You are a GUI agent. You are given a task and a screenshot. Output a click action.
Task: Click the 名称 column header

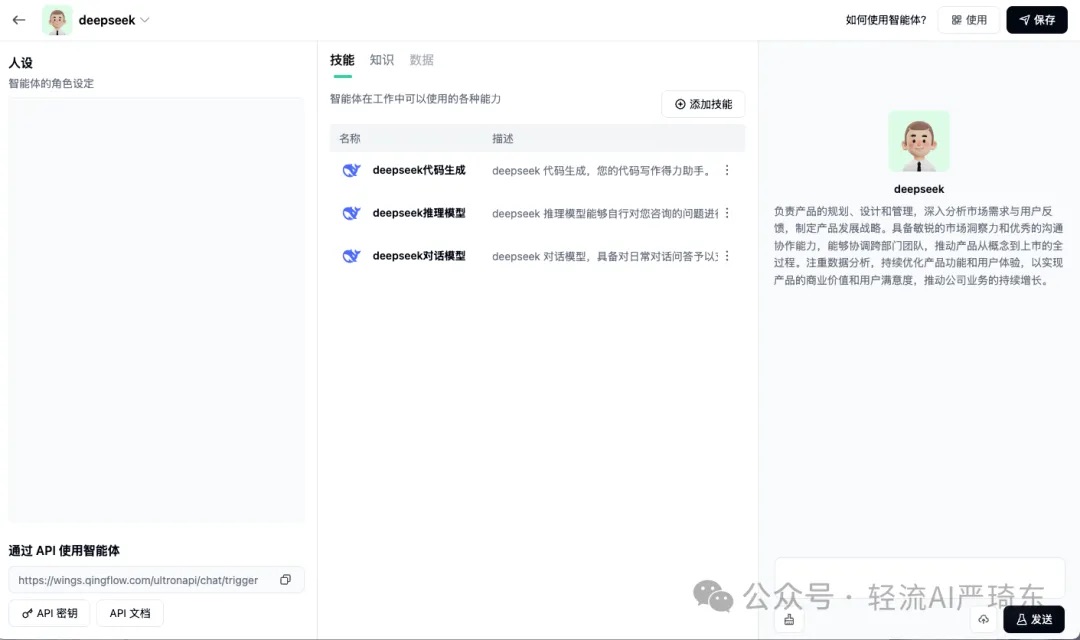350,138
